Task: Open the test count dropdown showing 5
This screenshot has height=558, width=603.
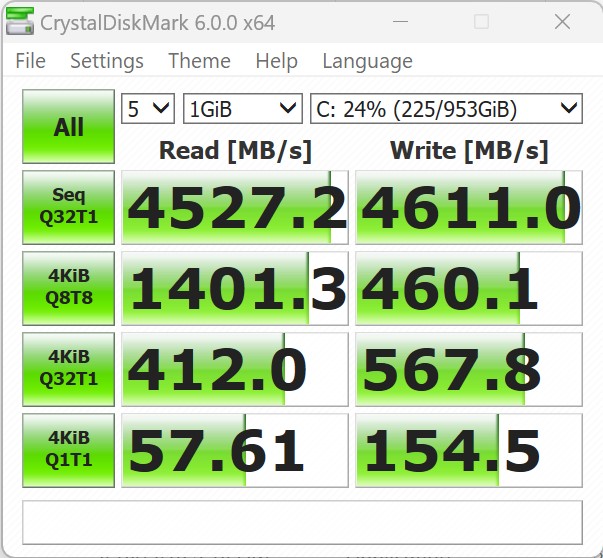Action: [148, 108]
